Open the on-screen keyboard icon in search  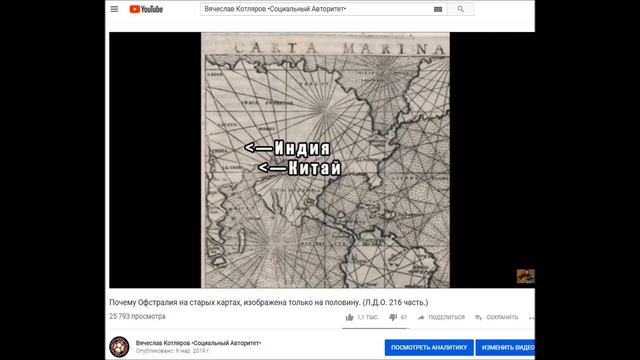[x=438, y=9]
